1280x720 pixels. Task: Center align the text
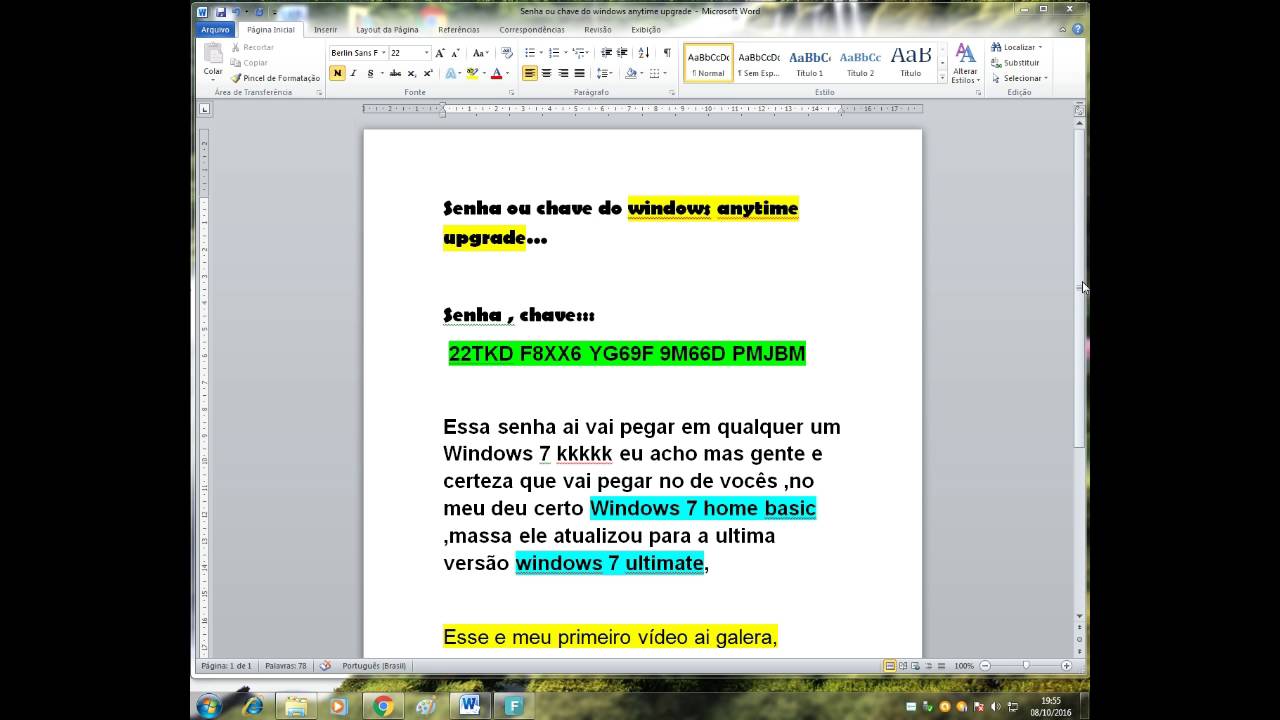pyautogui.click(x=546, y=73)
